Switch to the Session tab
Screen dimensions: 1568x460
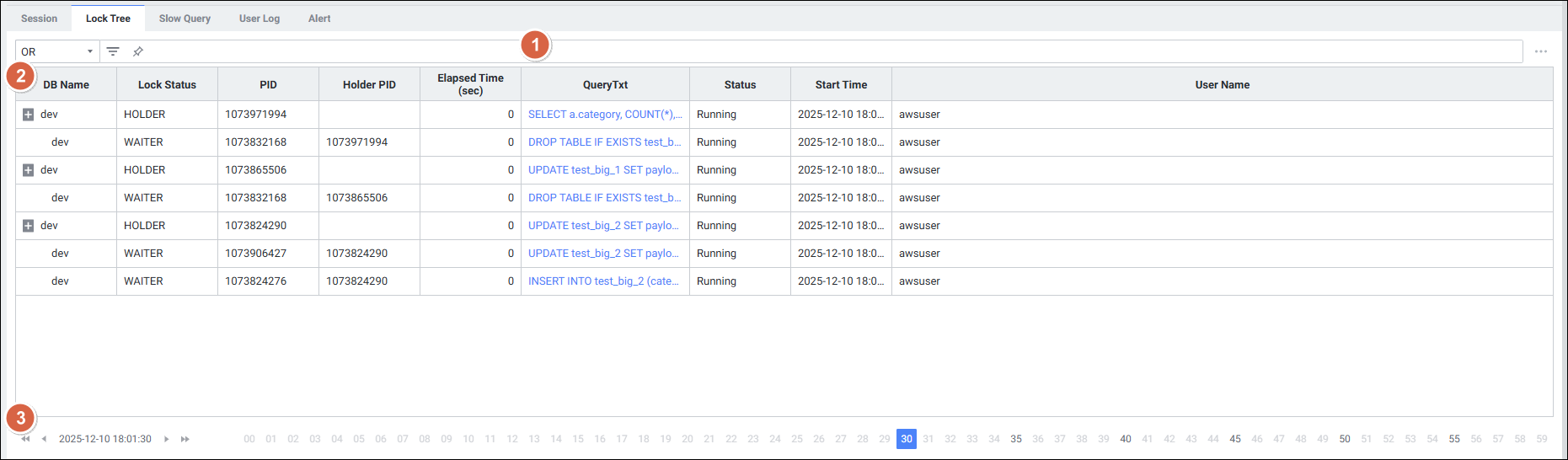point(39,19)
